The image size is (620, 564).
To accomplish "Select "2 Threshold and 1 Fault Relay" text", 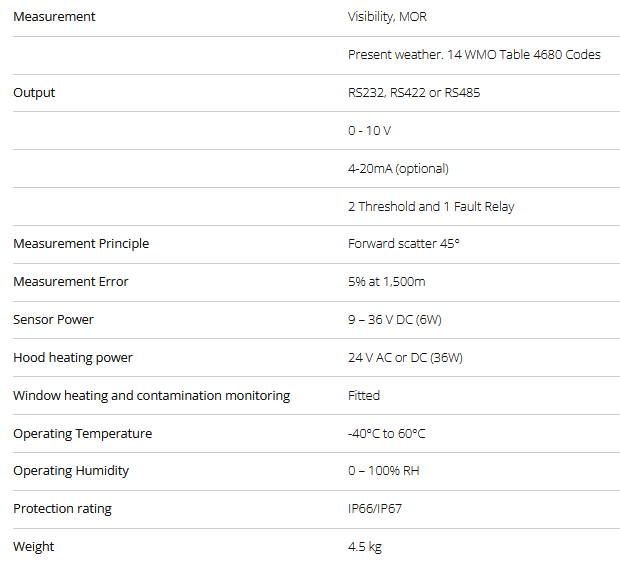I will [431, 207].
